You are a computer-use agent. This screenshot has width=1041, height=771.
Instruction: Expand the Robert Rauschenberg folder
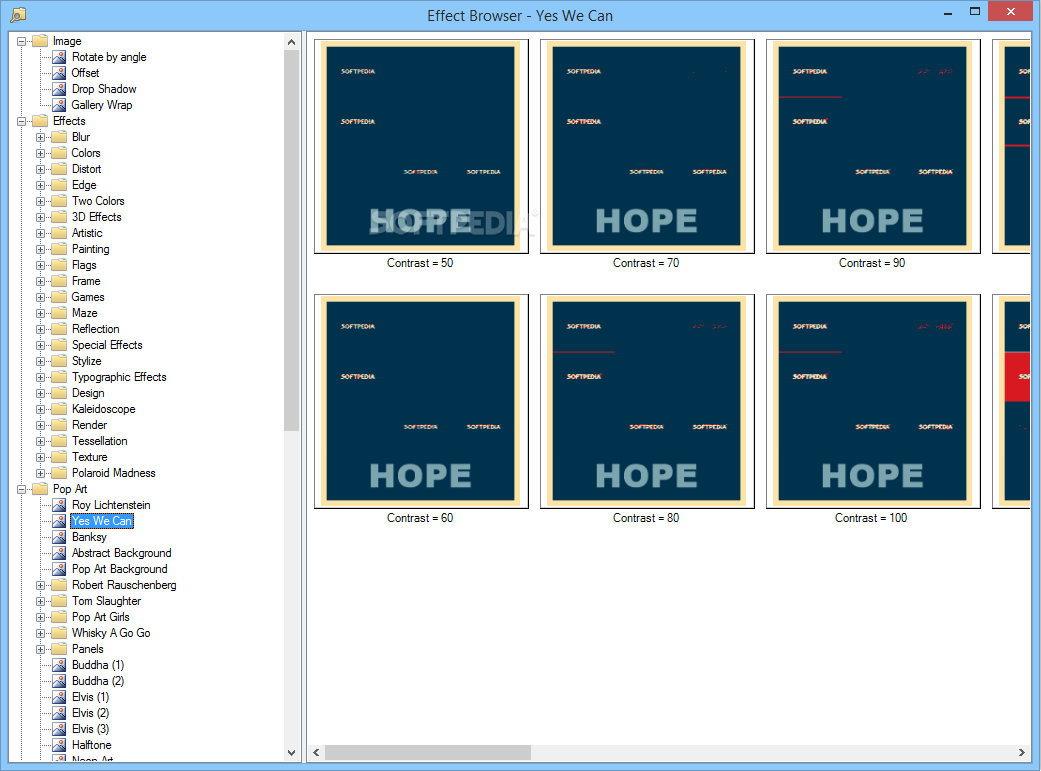40,586
